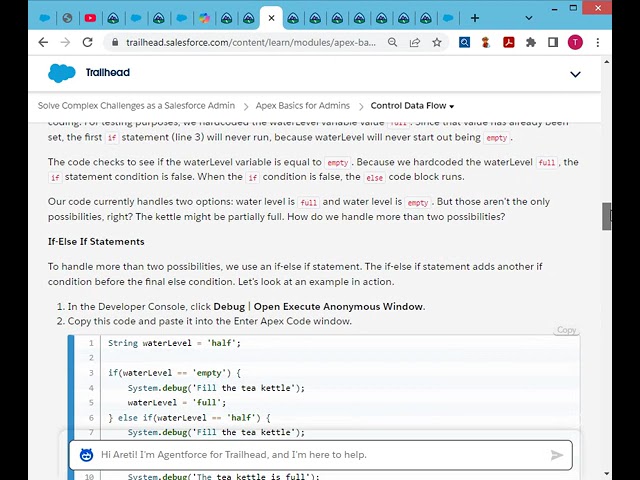
Task: Click the trailhead.salesforce.com address bar
Action: click(251, 42)
